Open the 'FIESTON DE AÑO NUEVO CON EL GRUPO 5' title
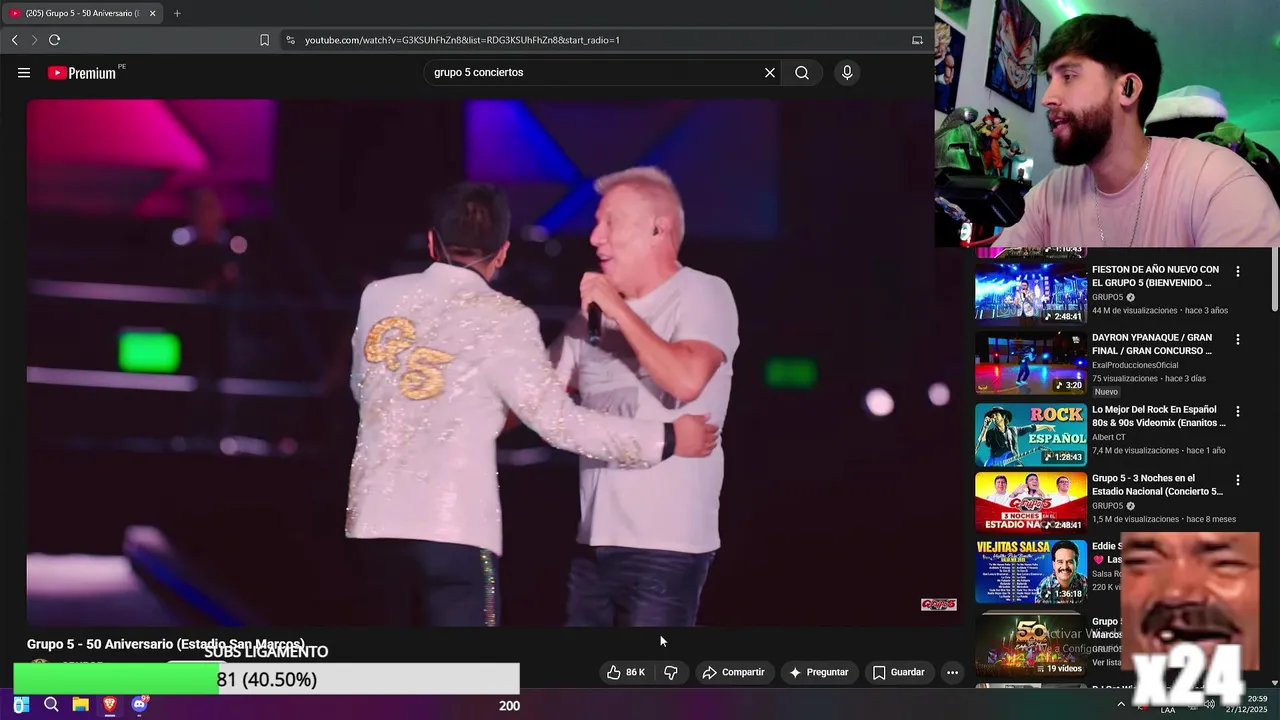The width and height of the screenshot is (1280, 720). tap(1156, 276)
